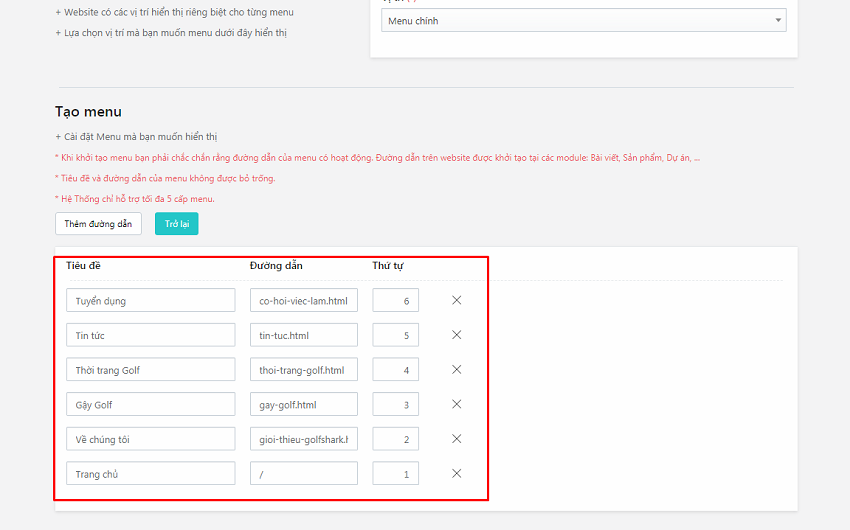Viewport: 850px width, 530px height.
Task: Click the Trở lại button
Action: [x=177, y=224]
